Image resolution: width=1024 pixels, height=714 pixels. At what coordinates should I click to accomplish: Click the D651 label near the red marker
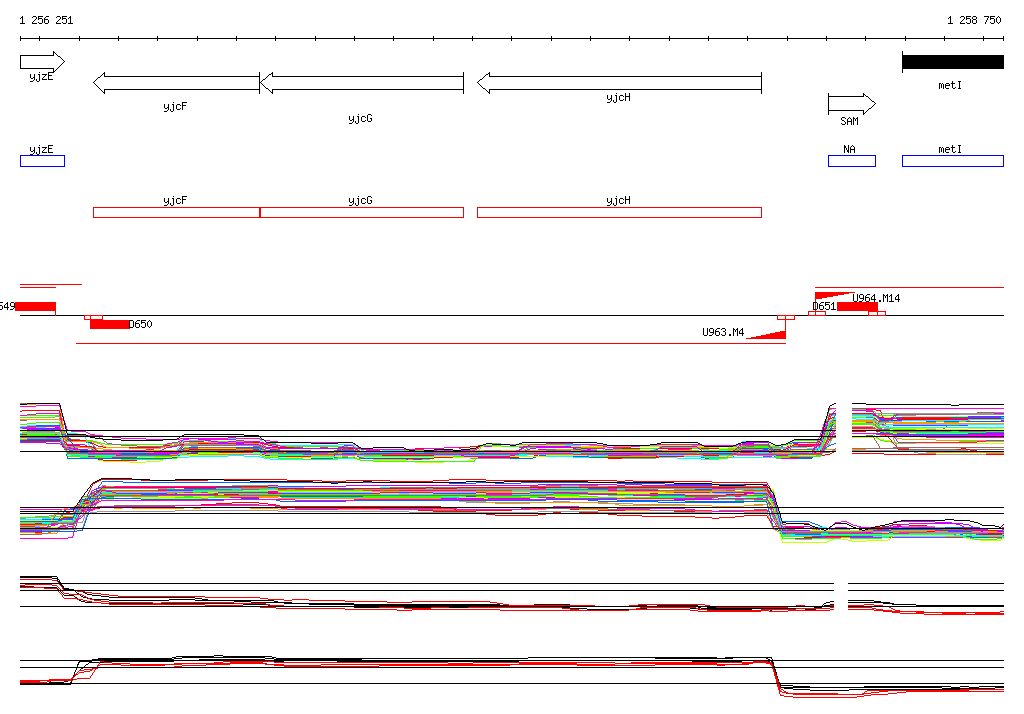824,306
